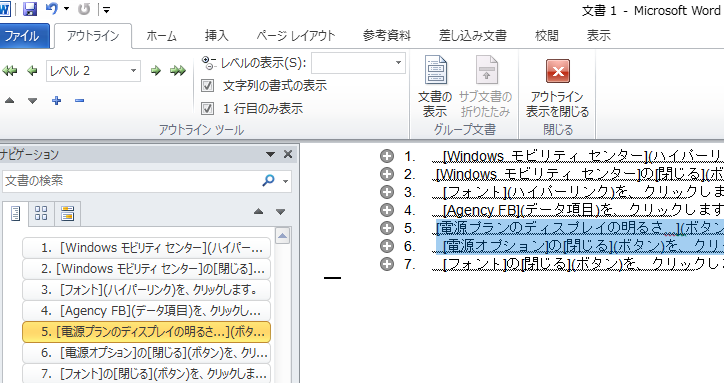Screen dimensions: 724x383
Task: Click the plus expander beside outline item 2
Action: click(x=387, y=174)
